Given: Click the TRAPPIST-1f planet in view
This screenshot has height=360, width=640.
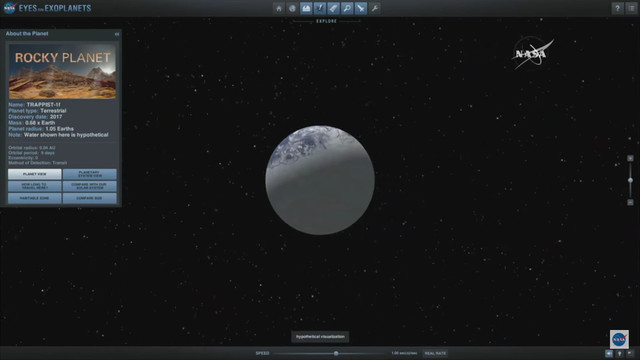Looking at the screenshot, I should coord(320,180).
